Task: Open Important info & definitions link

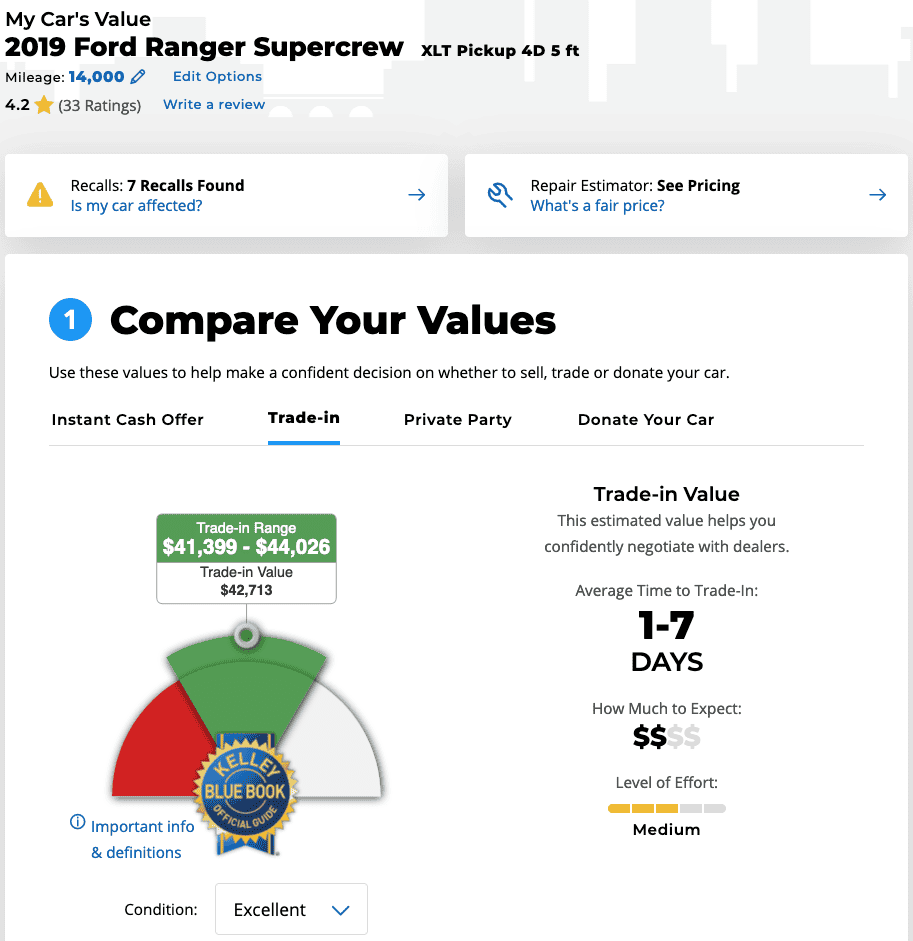Action: (x=142, y=839)
